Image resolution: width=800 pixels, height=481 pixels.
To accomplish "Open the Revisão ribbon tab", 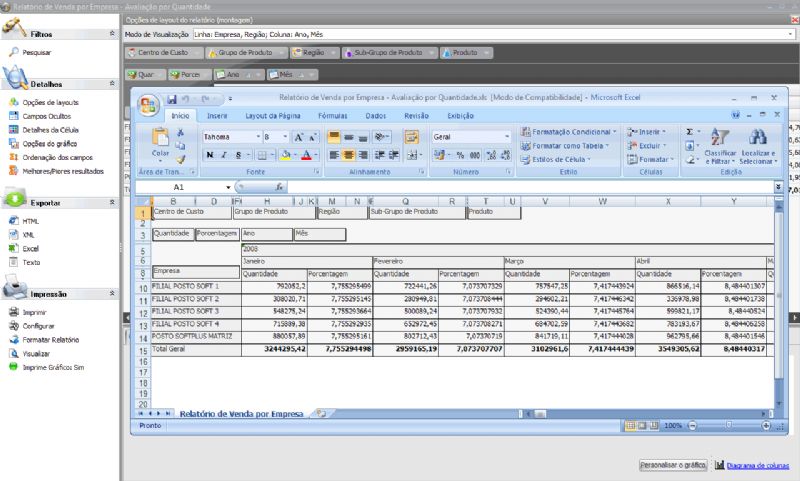I will coord(416,116).
